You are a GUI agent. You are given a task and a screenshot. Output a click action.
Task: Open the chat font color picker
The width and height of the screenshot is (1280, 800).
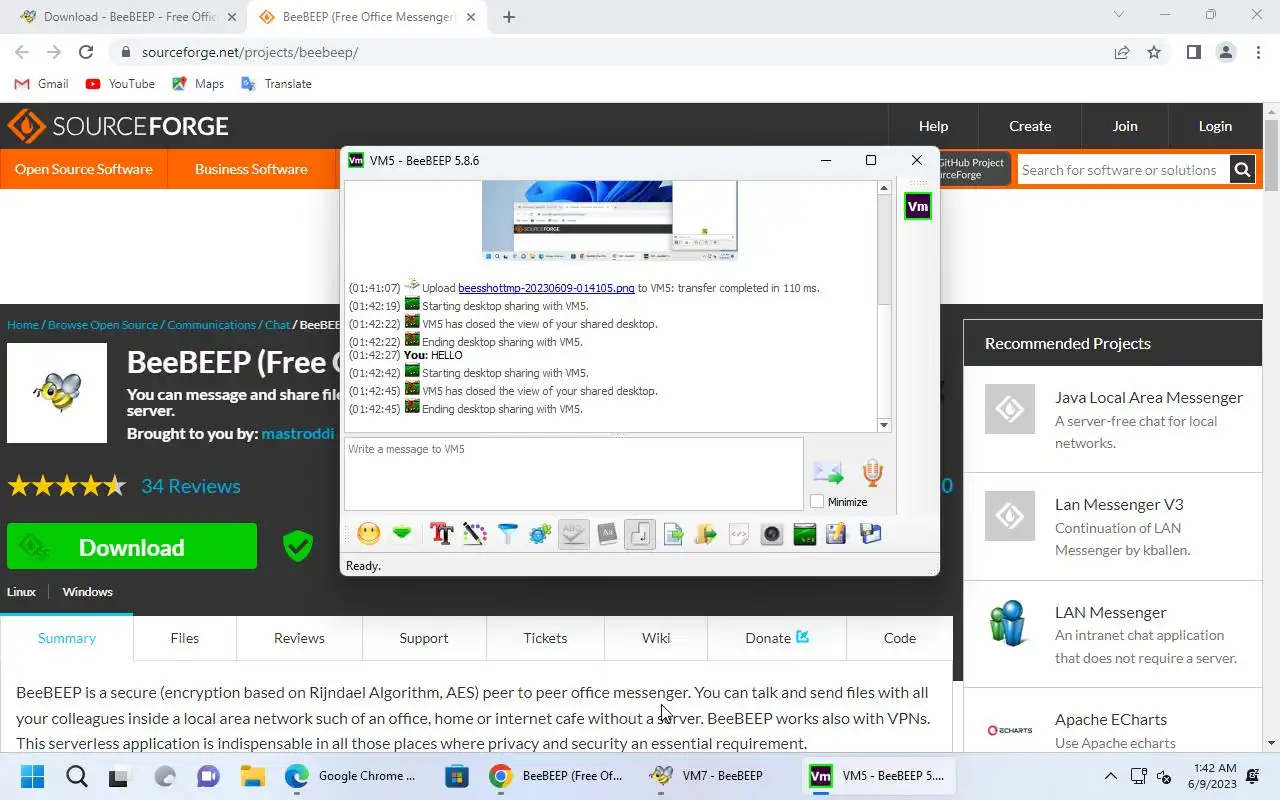[x=475, y=534]
